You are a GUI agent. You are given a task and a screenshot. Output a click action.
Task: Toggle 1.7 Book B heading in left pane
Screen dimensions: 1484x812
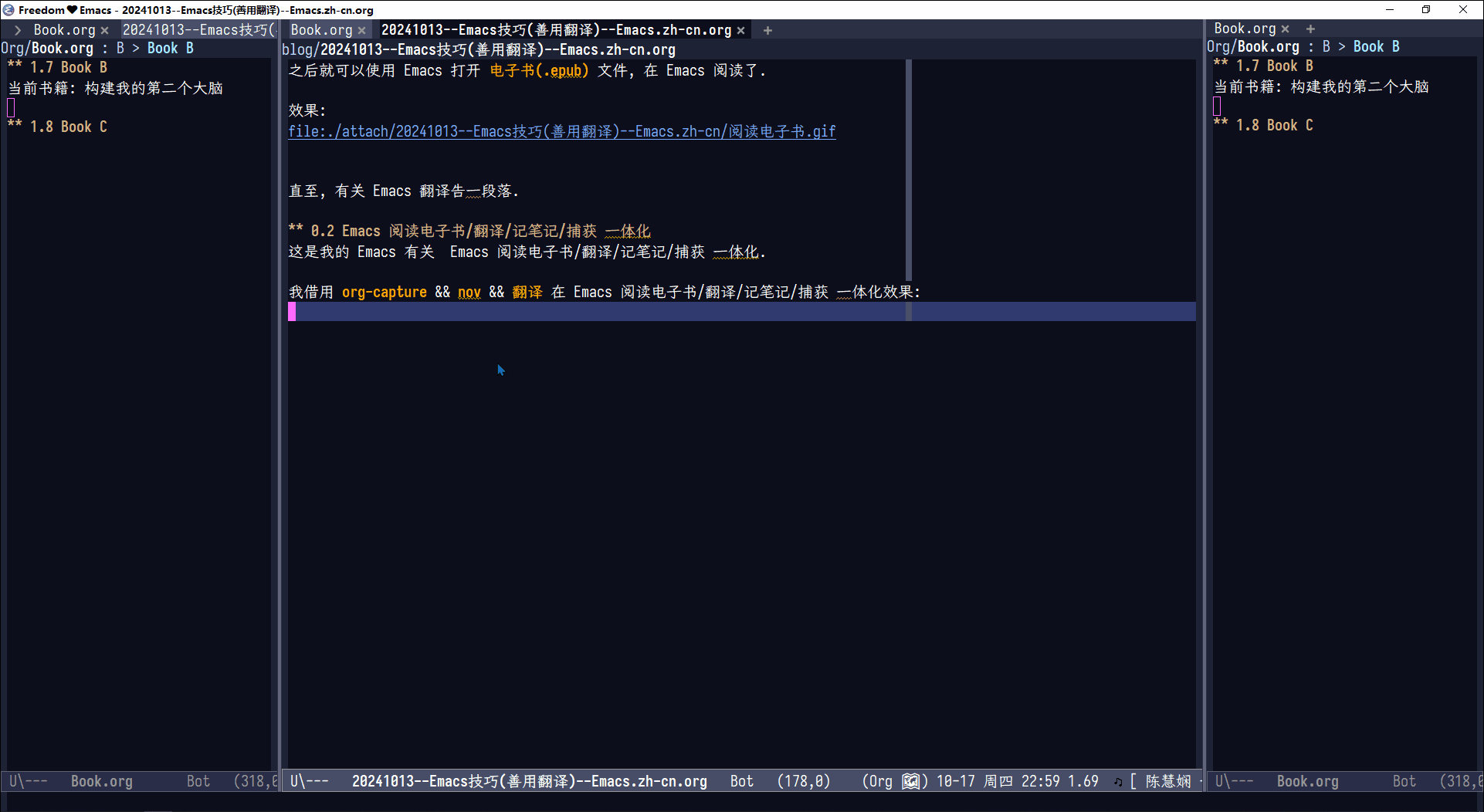(x=58, y=68)
